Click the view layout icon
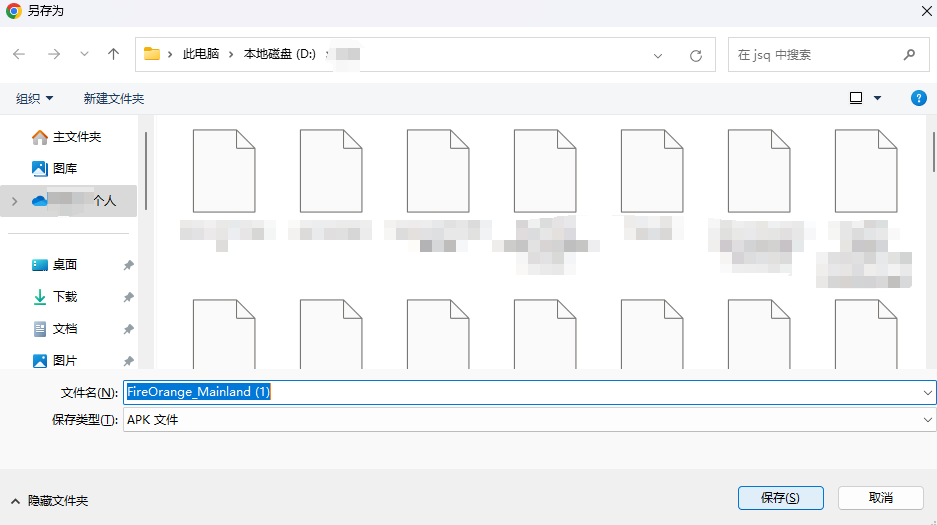The image size is (937, 525). pyautogui.click(x=856, y=98)
